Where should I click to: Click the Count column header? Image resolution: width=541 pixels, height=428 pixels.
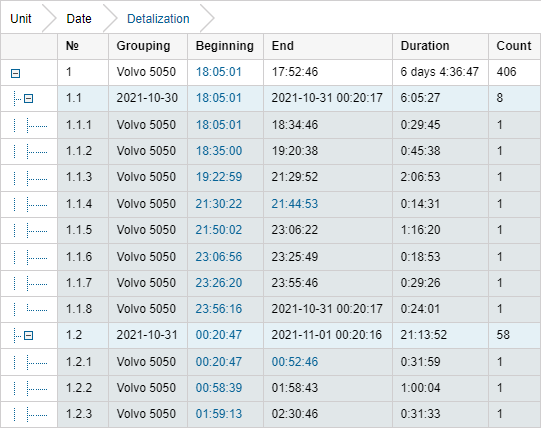click(514, 46)
